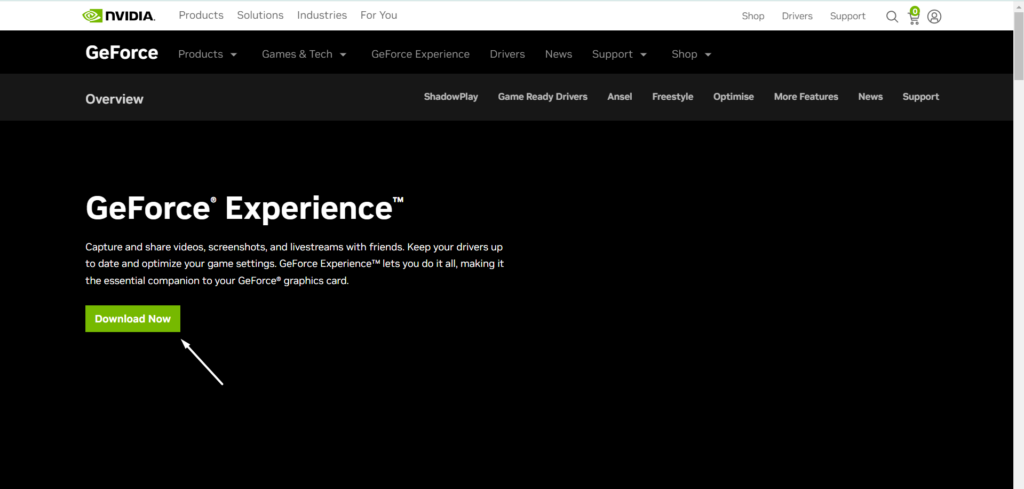Click the scrollbar up arrow

1018,5
